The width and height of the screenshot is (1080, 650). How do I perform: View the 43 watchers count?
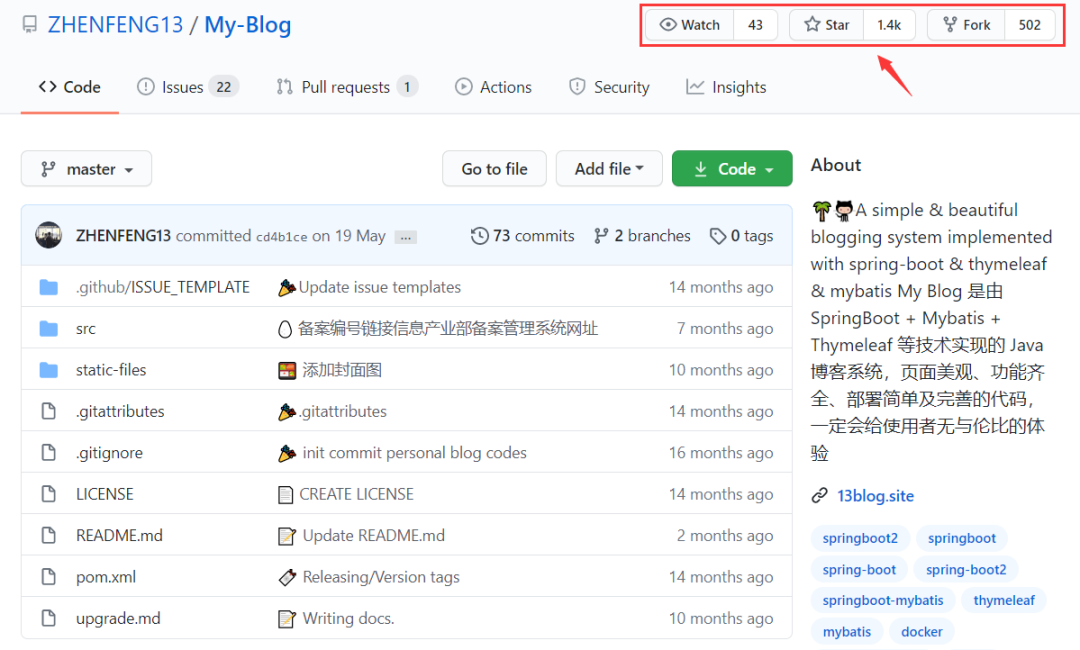755,25
